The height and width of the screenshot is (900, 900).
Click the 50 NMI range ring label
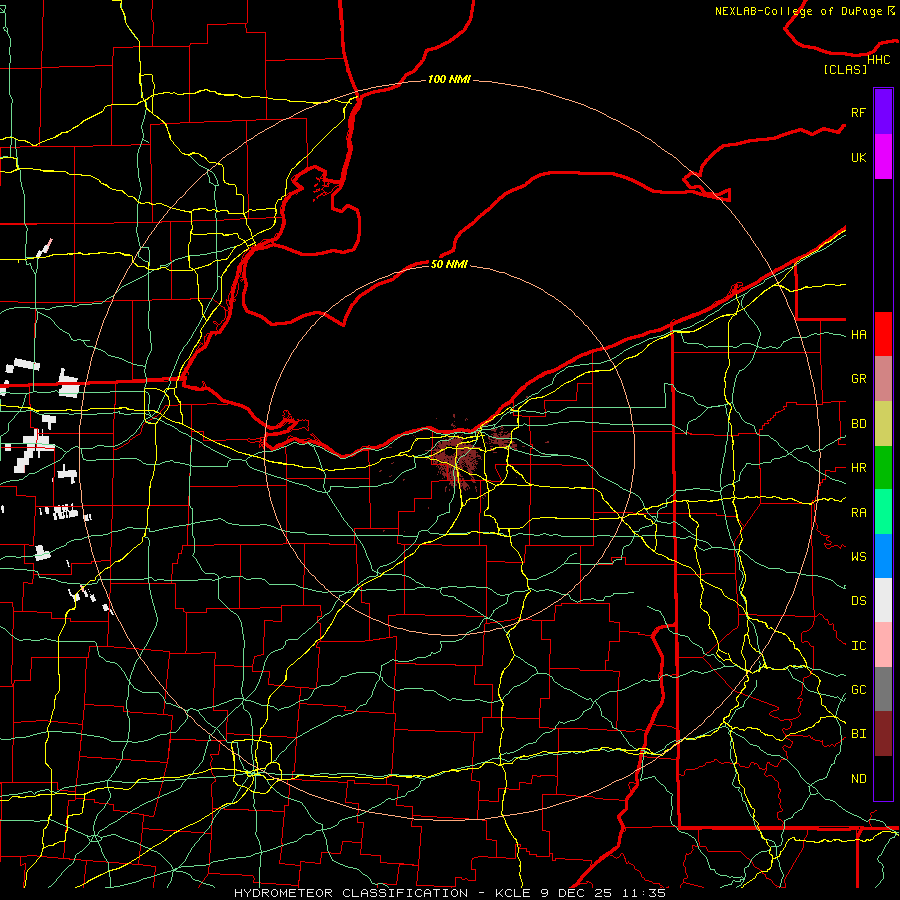449,264
